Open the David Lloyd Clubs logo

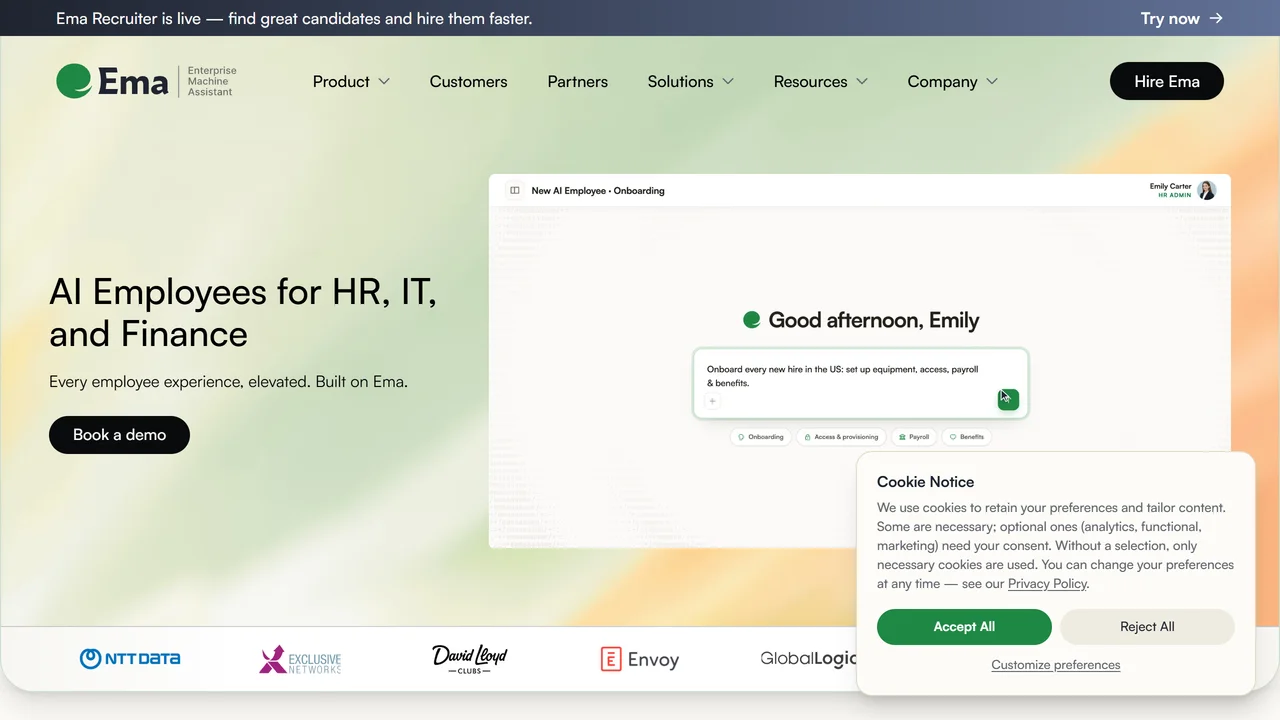pyautogui.click(x=469, y=659)
